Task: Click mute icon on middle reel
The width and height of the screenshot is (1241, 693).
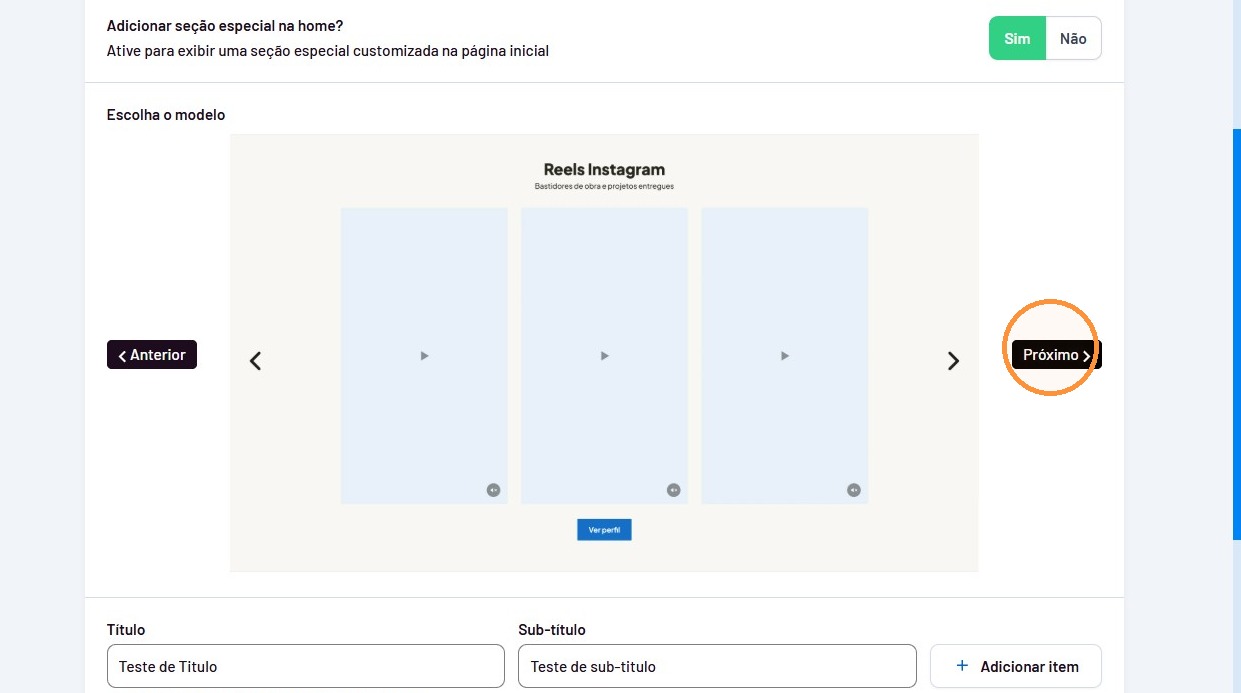Action: point(673,490)
